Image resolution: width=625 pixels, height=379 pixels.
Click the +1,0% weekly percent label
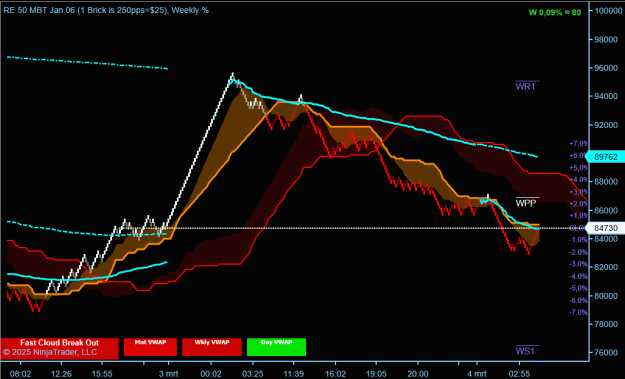tap(578, 216)
